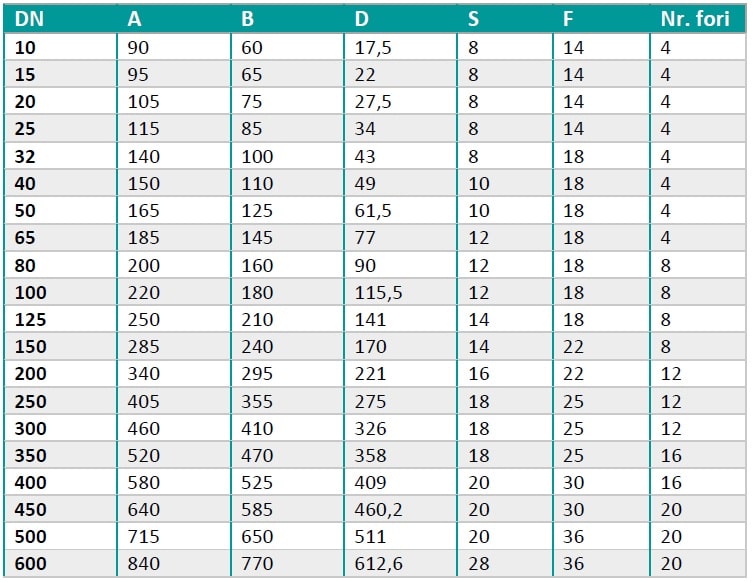Click the A value 840
Image resolution: width=753 pixels, height=583 pixels.
[144, 564]
